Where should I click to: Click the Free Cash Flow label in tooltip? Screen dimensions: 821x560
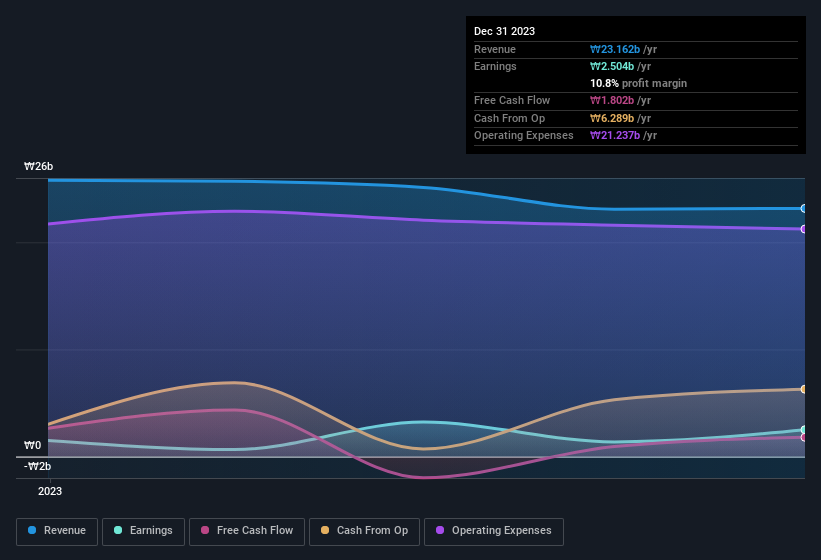[512, 100]
